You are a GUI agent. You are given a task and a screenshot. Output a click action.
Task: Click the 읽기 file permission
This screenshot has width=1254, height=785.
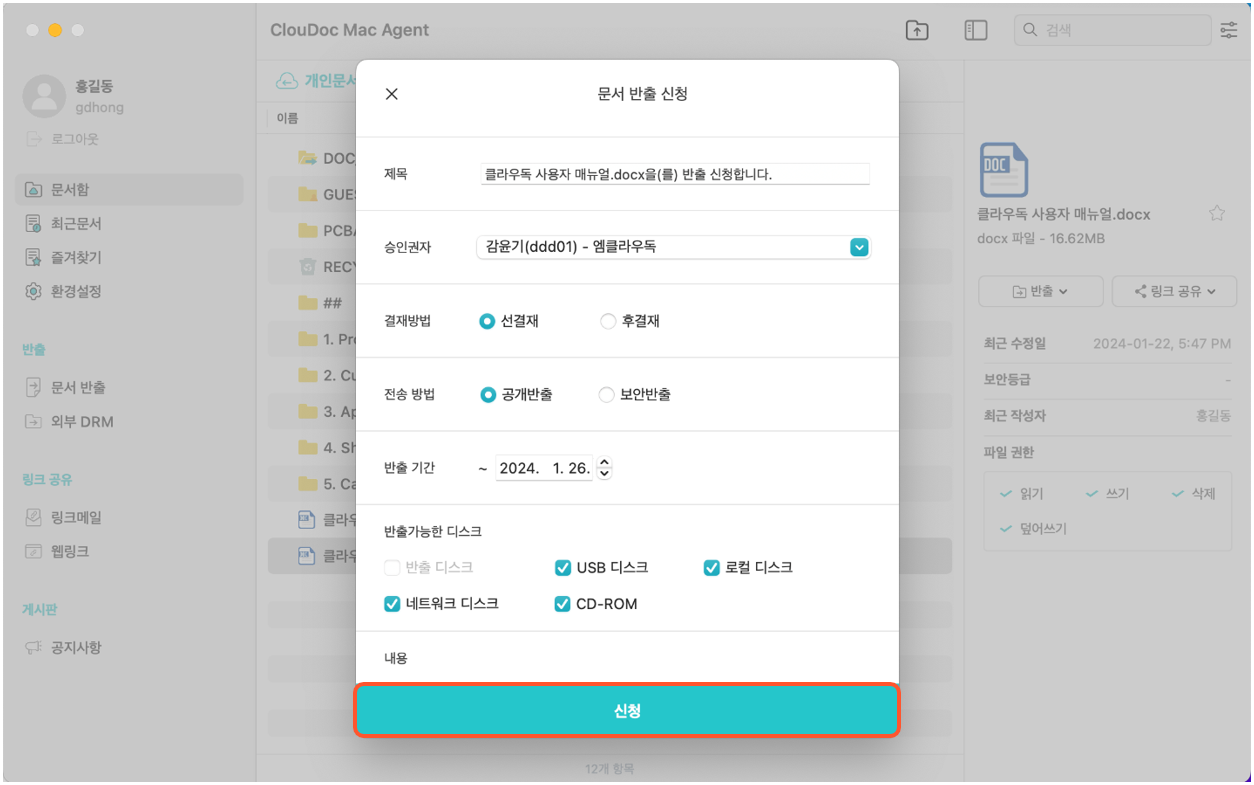(x=1022, y=494)
